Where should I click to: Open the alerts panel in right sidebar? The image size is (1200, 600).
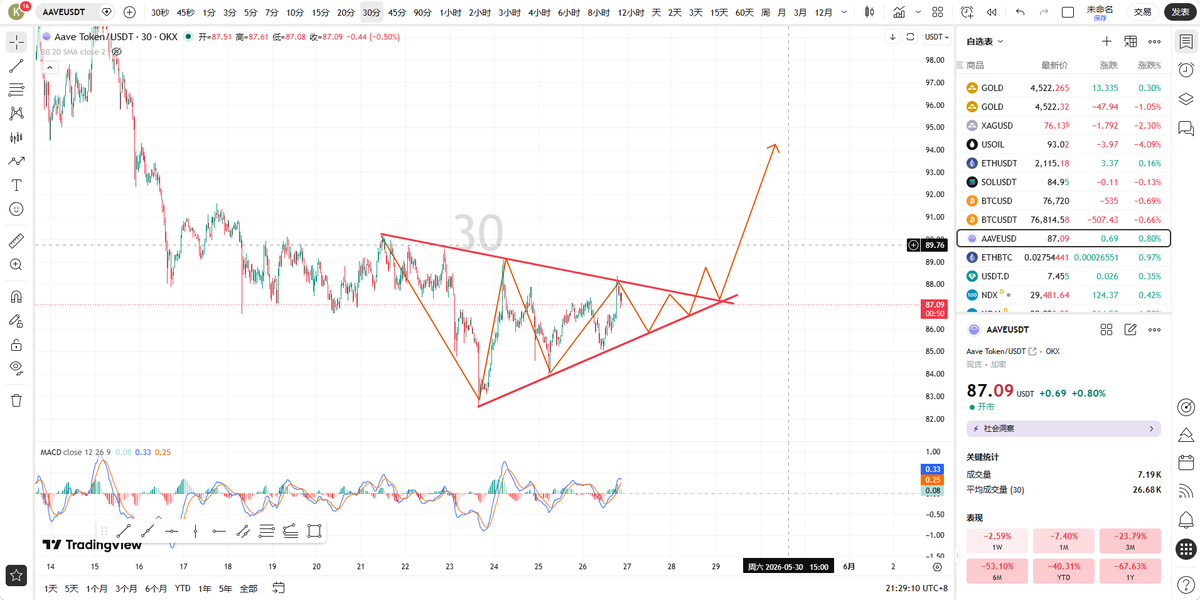[x=1186, y=69]
